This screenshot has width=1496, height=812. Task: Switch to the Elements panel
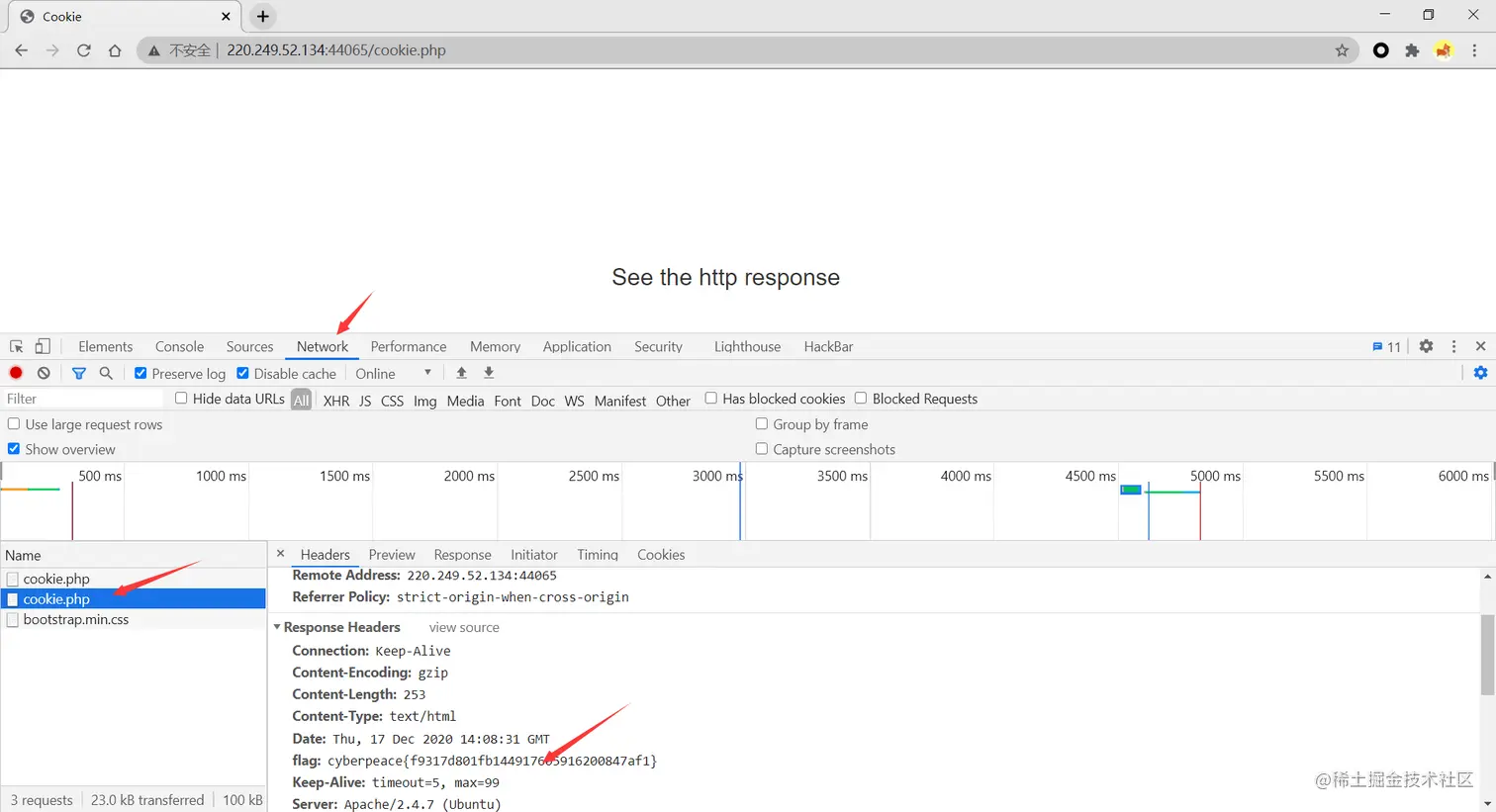click(106, 347)
